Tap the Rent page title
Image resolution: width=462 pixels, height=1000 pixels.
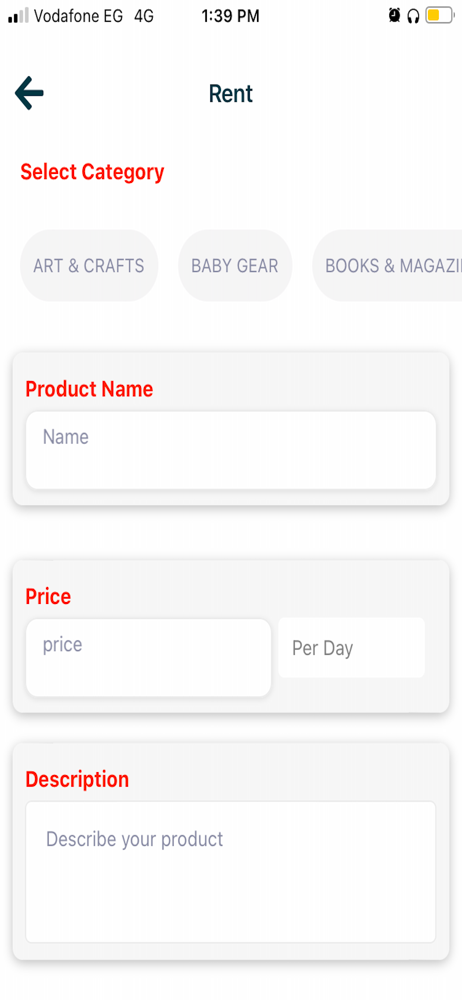point(231,94)
